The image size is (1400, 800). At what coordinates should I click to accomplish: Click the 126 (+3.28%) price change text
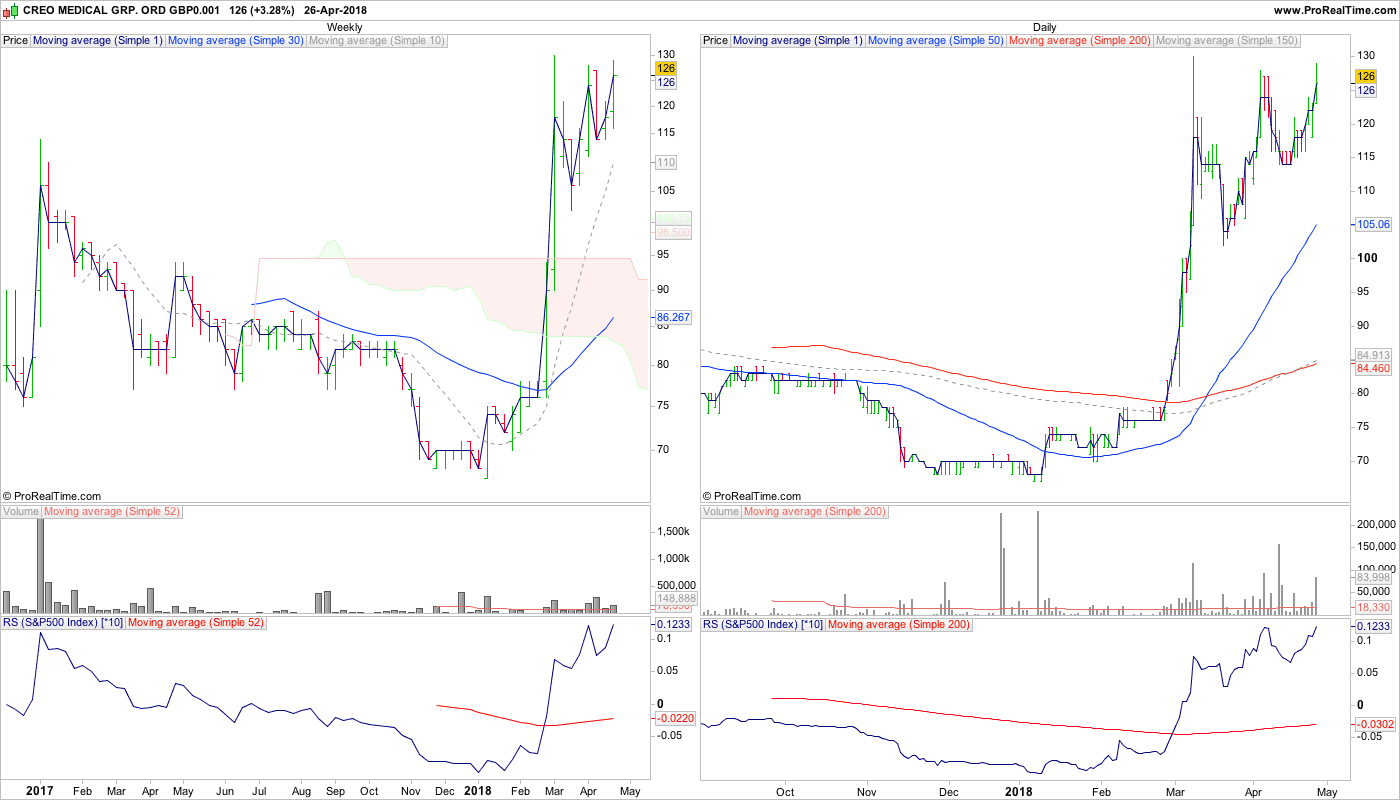pos(262,10)
